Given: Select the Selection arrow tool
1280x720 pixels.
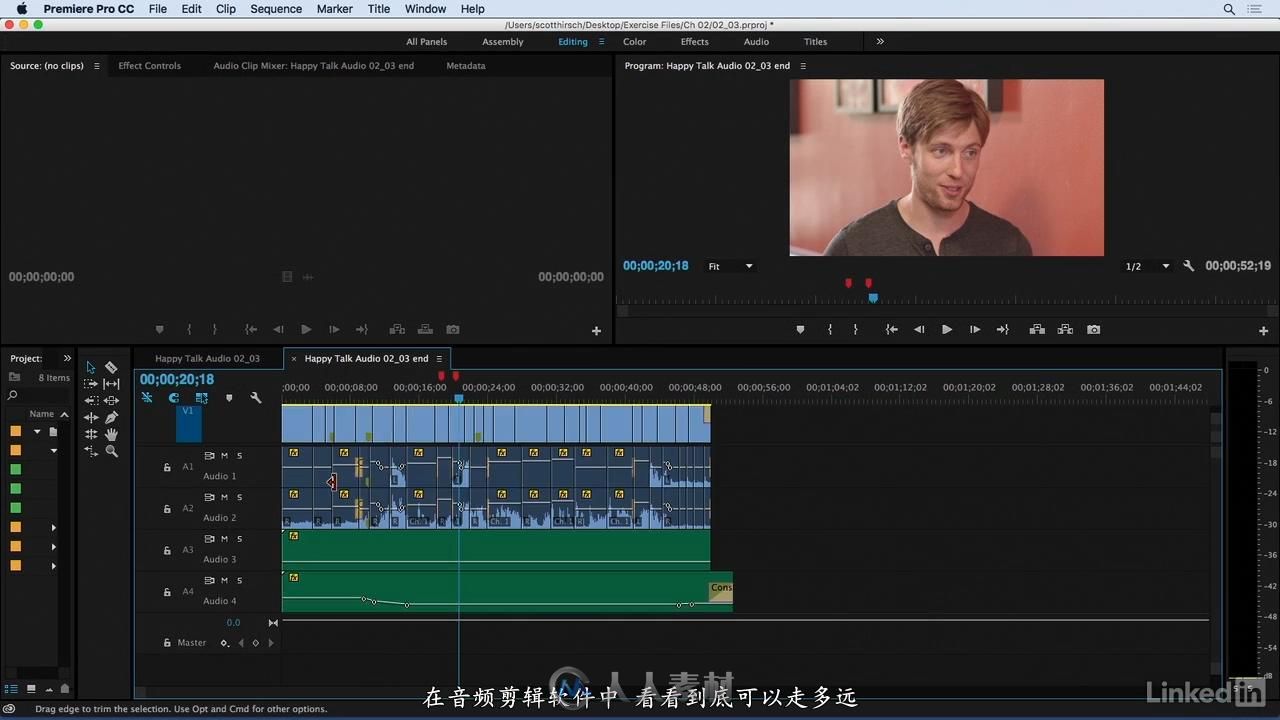Looking at the screenshot, I should tap(91, 367).
